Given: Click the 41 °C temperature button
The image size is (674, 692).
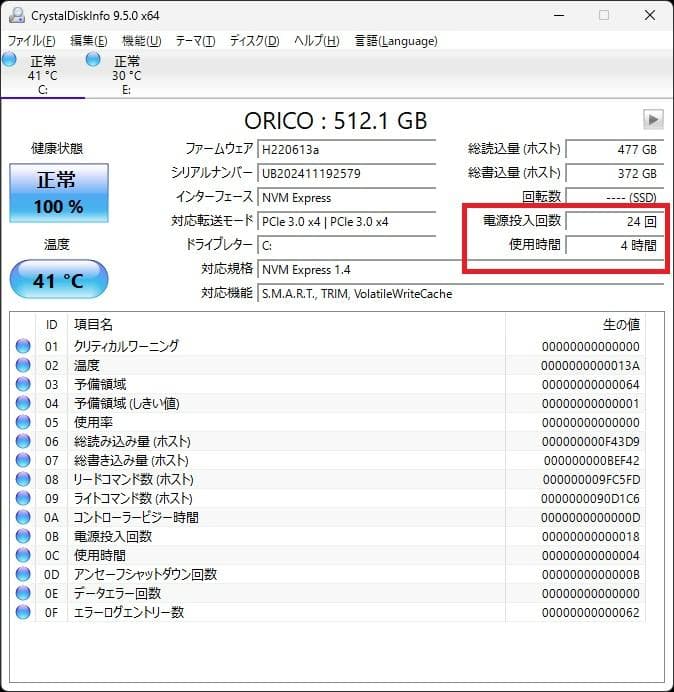Looking at the screenshot, I should [x=59, y=279].
